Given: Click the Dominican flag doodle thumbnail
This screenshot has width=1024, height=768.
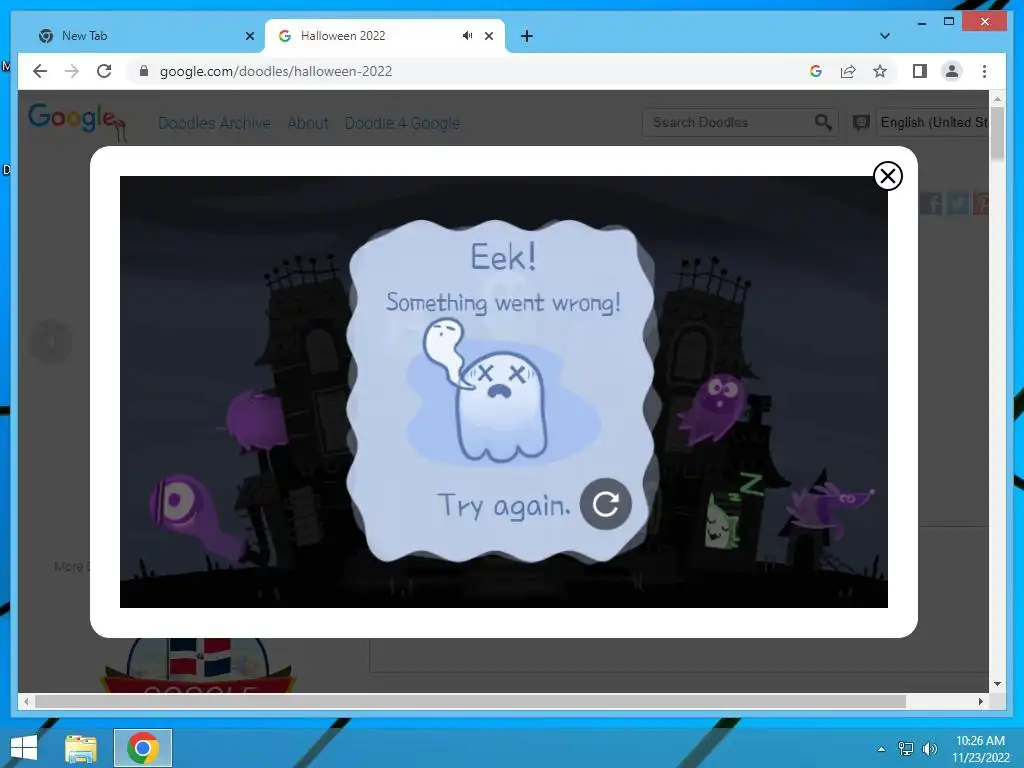Looking at the screenshot, I should tap(199, 665).
